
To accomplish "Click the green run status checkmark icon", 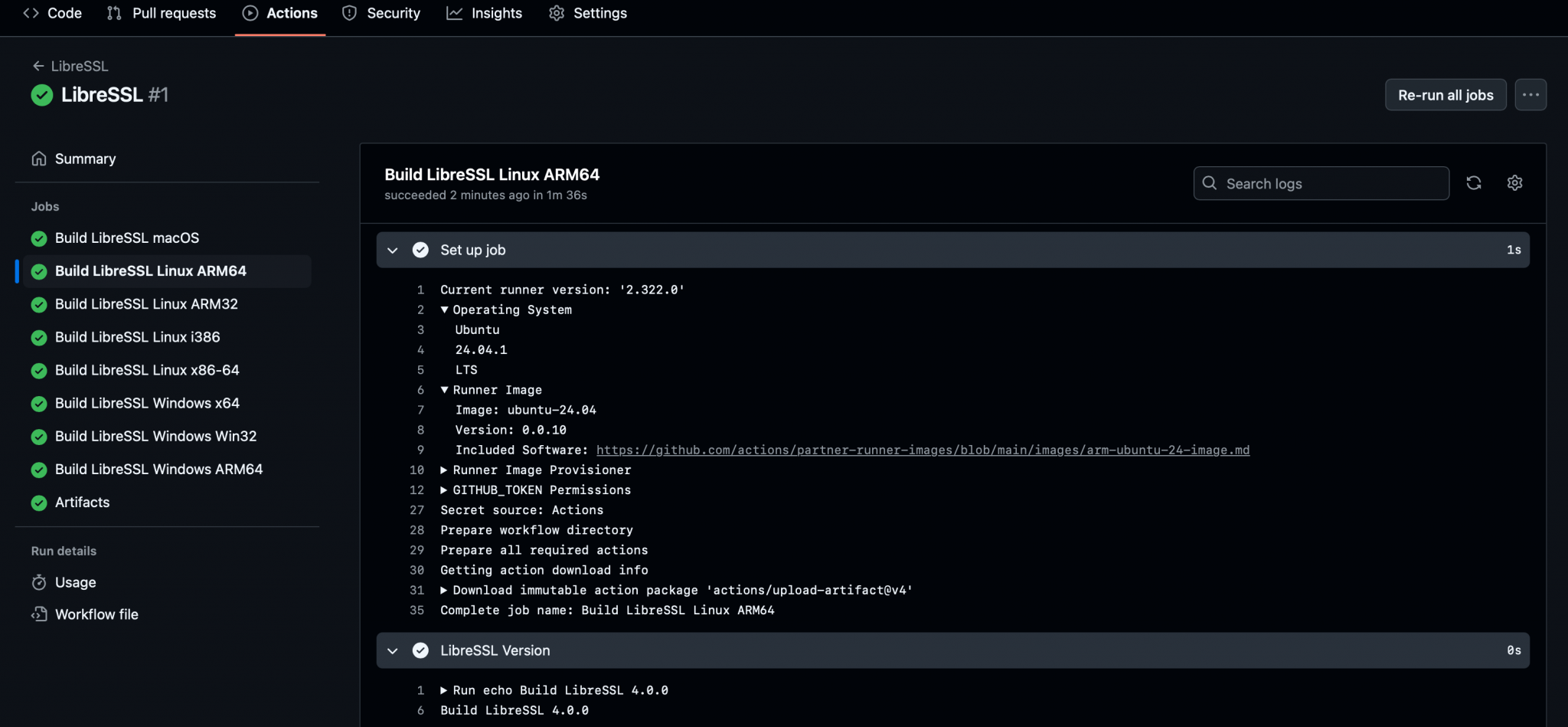I will coord(41,95).
